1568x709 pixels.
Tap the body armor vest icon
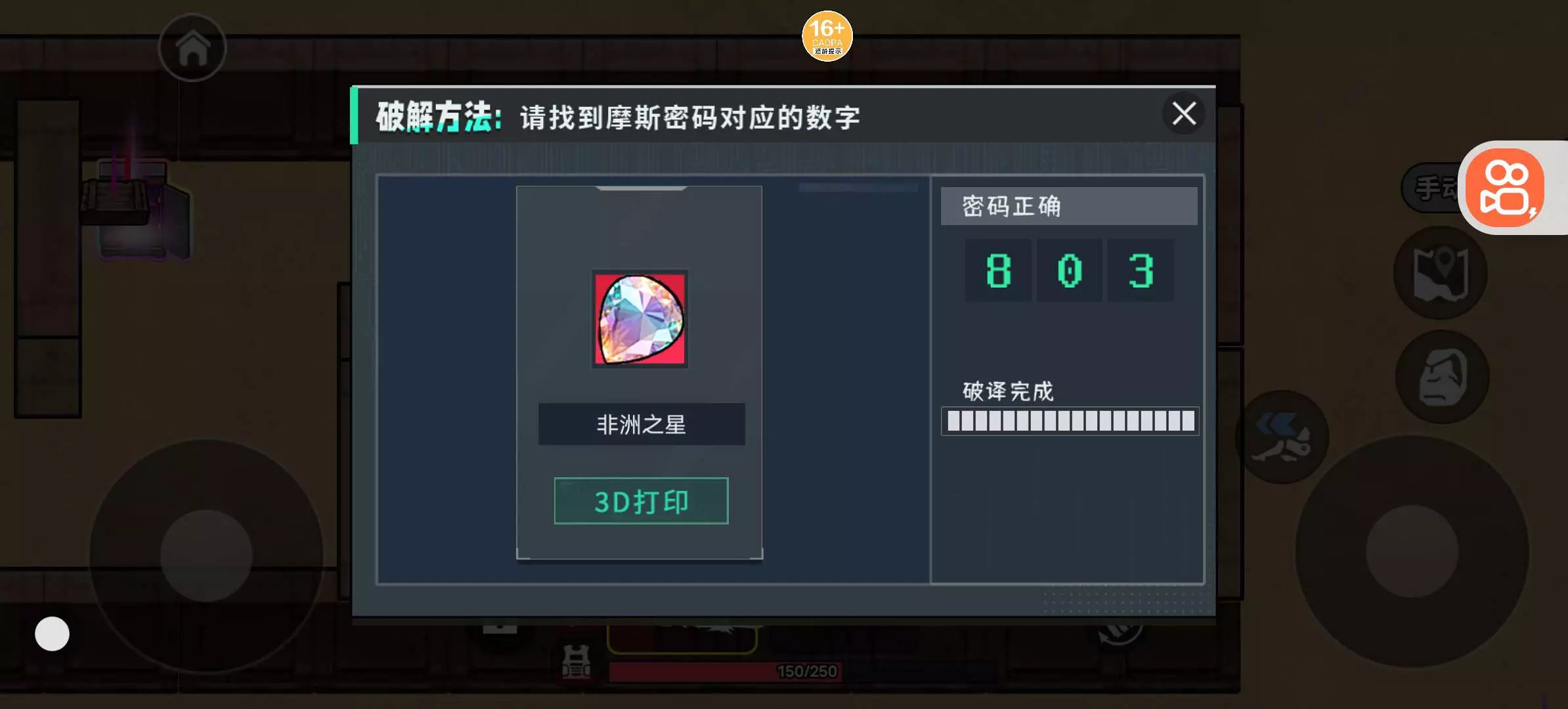click(577, 662)
